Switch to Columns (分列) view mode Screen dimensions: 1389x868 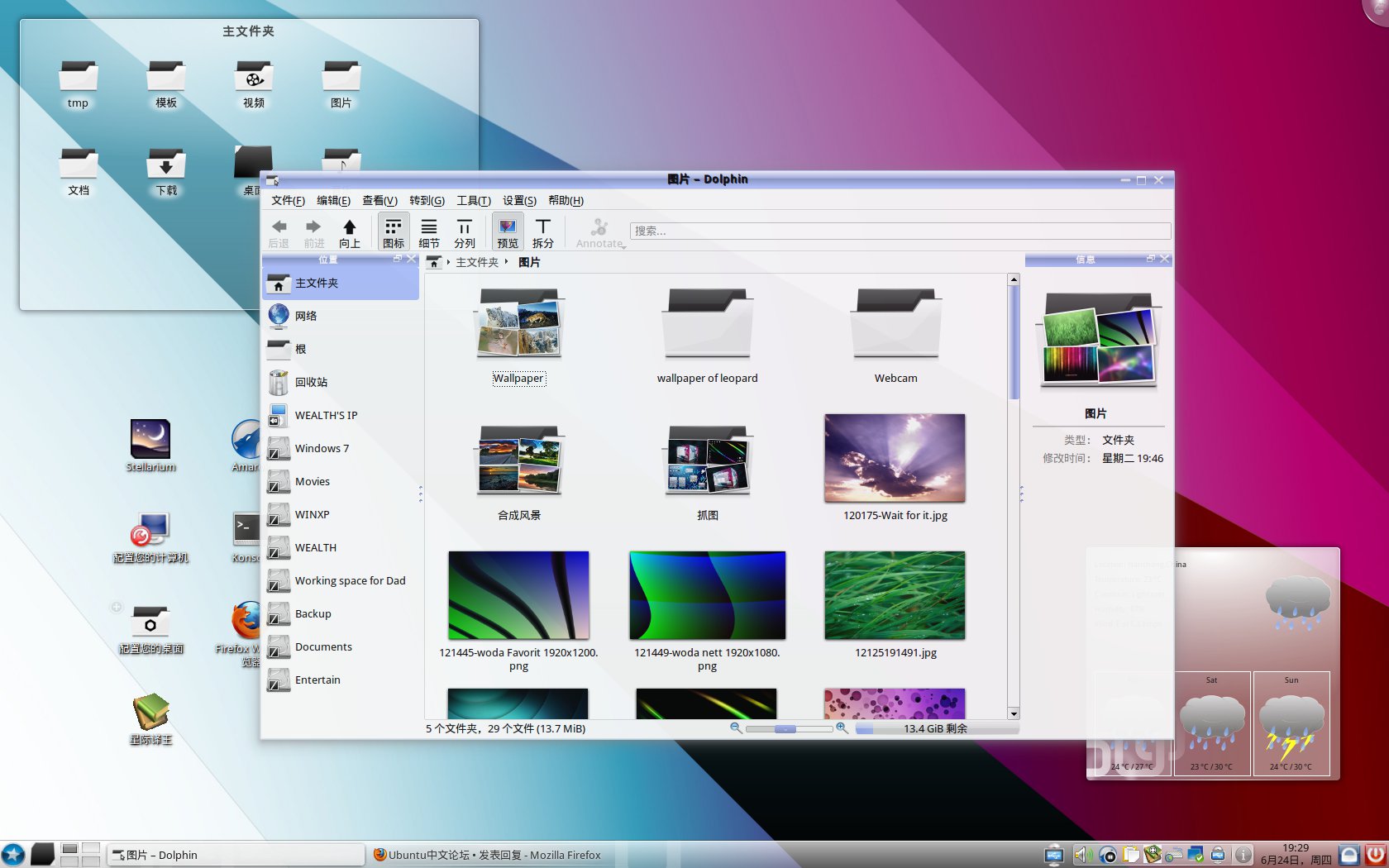pyautogui.click(x=465, y=232)
